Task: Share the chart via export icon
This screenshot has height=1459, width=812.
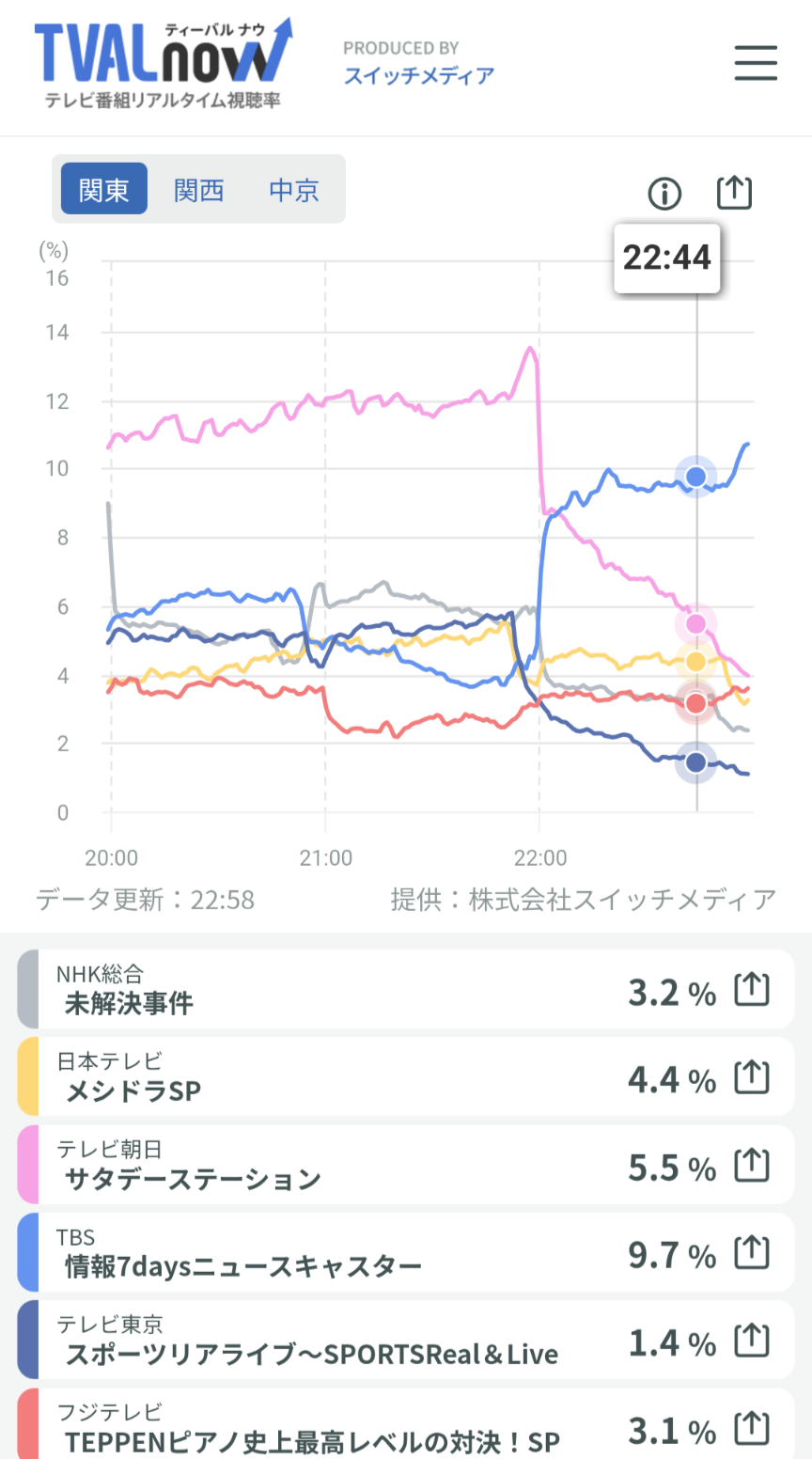Action: [734, 193]
